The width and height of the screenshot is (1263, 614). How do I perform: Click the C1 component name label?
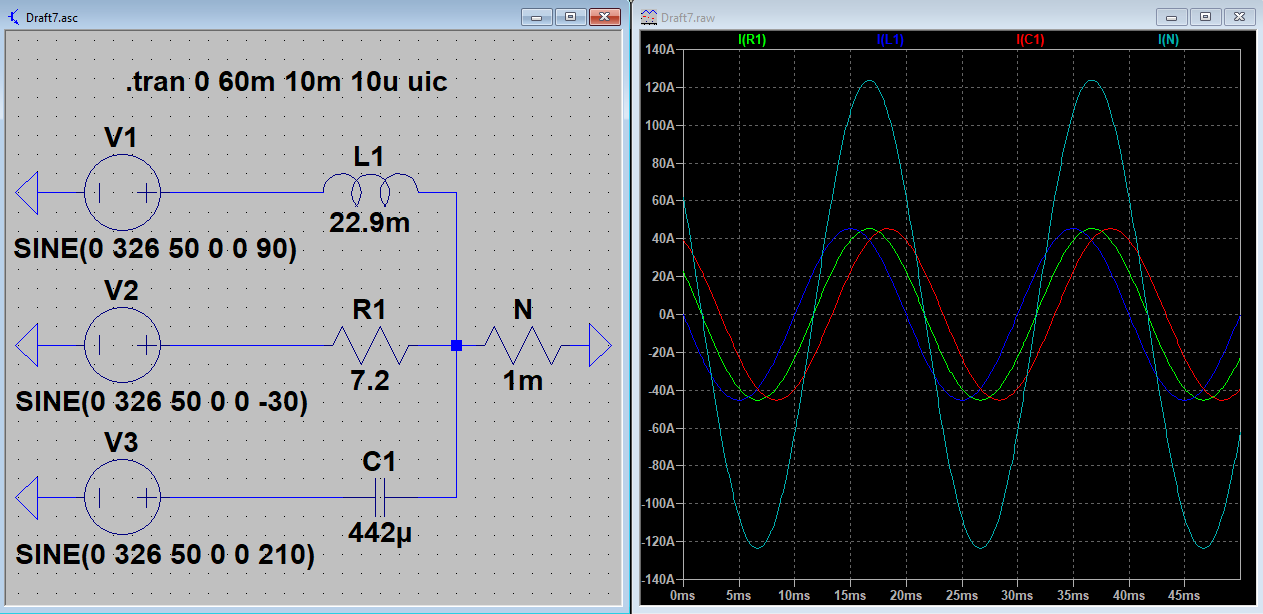tap(379, 461)
